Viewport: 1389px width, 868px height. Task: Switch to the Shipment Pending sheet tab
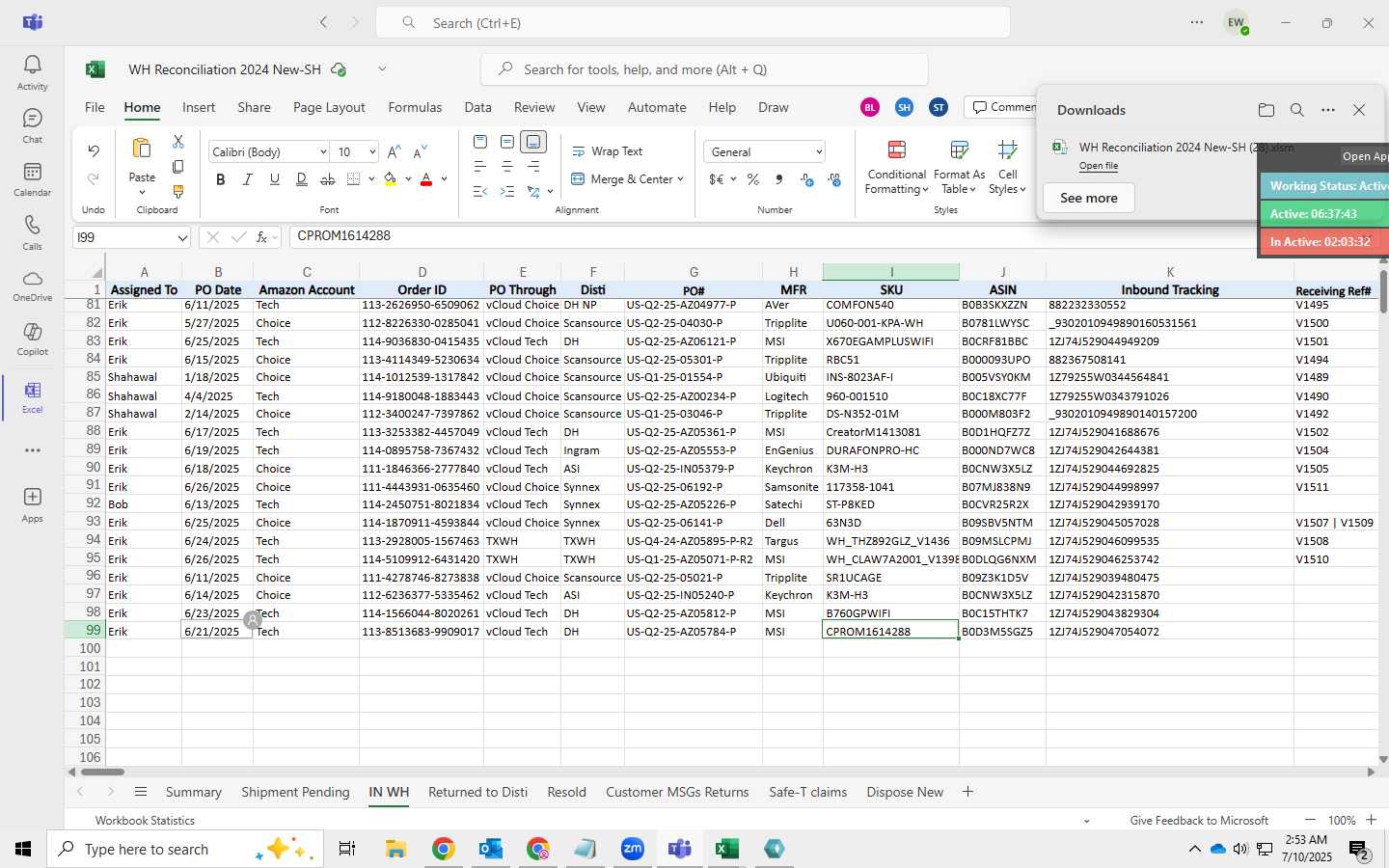pyautogui.click(x=295, y=792)
